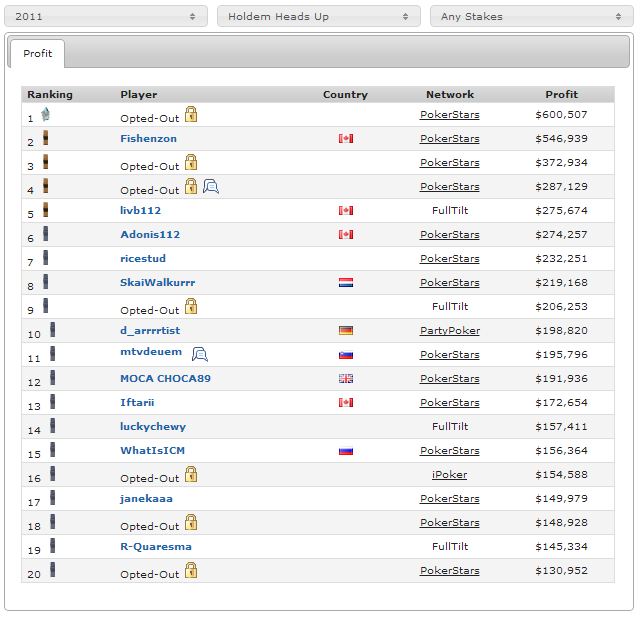This screenshot has width=640, height=618.
Task: Select the Profit tab
Action: point(38,53)
